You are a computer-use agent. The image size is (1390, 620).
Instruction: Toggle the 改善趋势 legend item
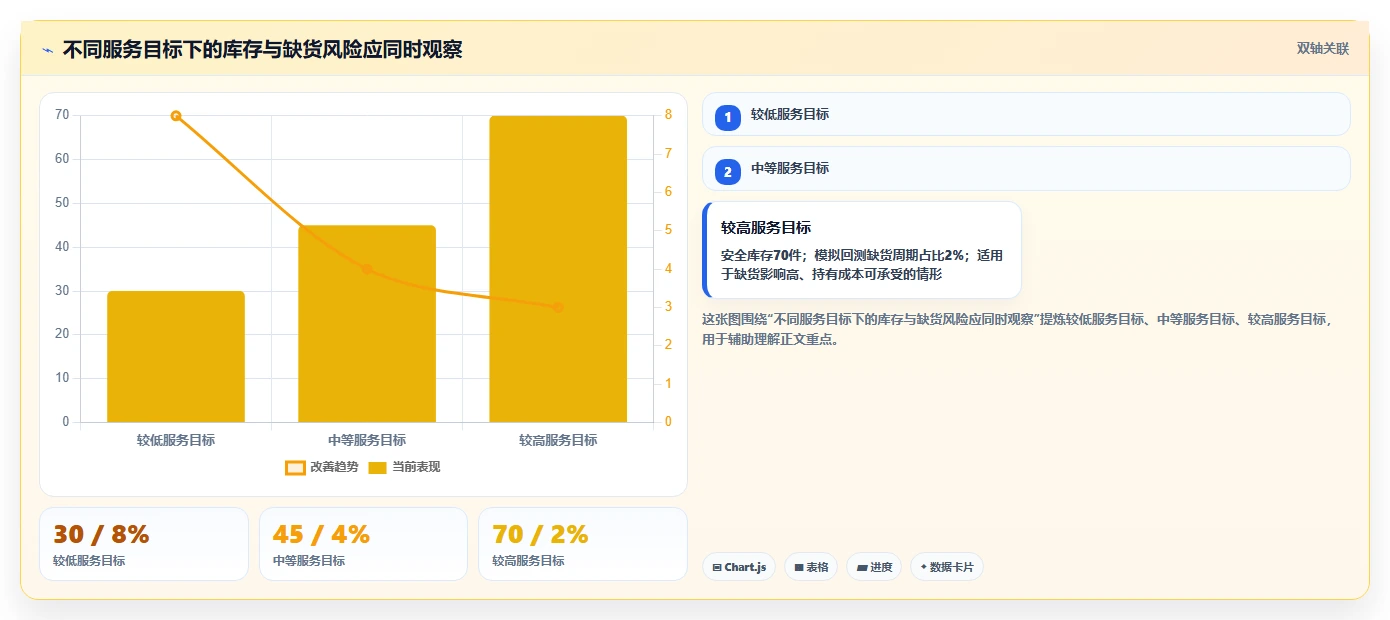click(x=322, y=467)
